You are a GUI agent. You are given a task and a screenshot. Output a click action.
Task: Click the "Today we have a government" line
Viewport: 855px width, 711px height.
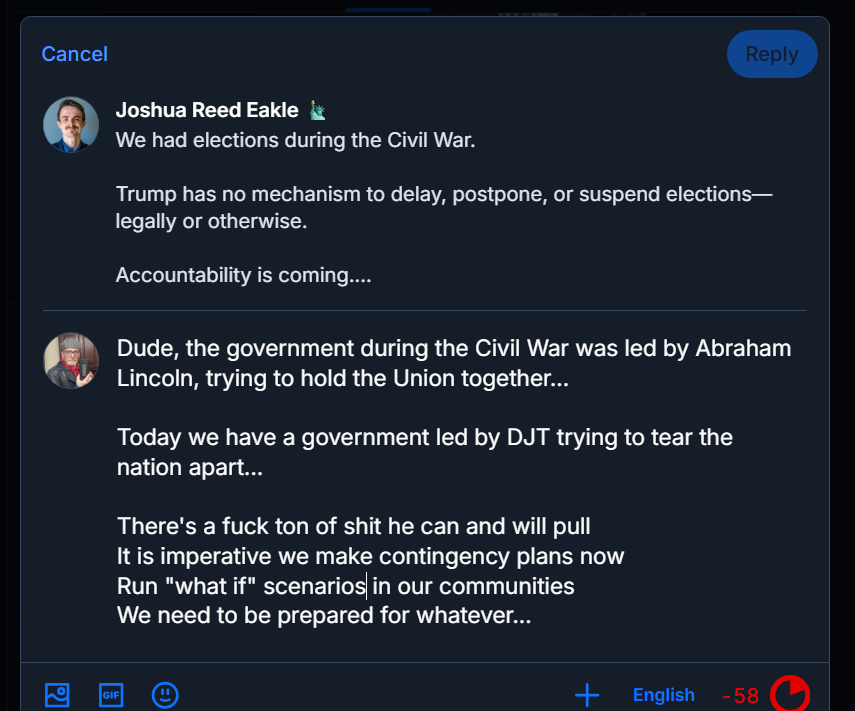tap(424, 438)
